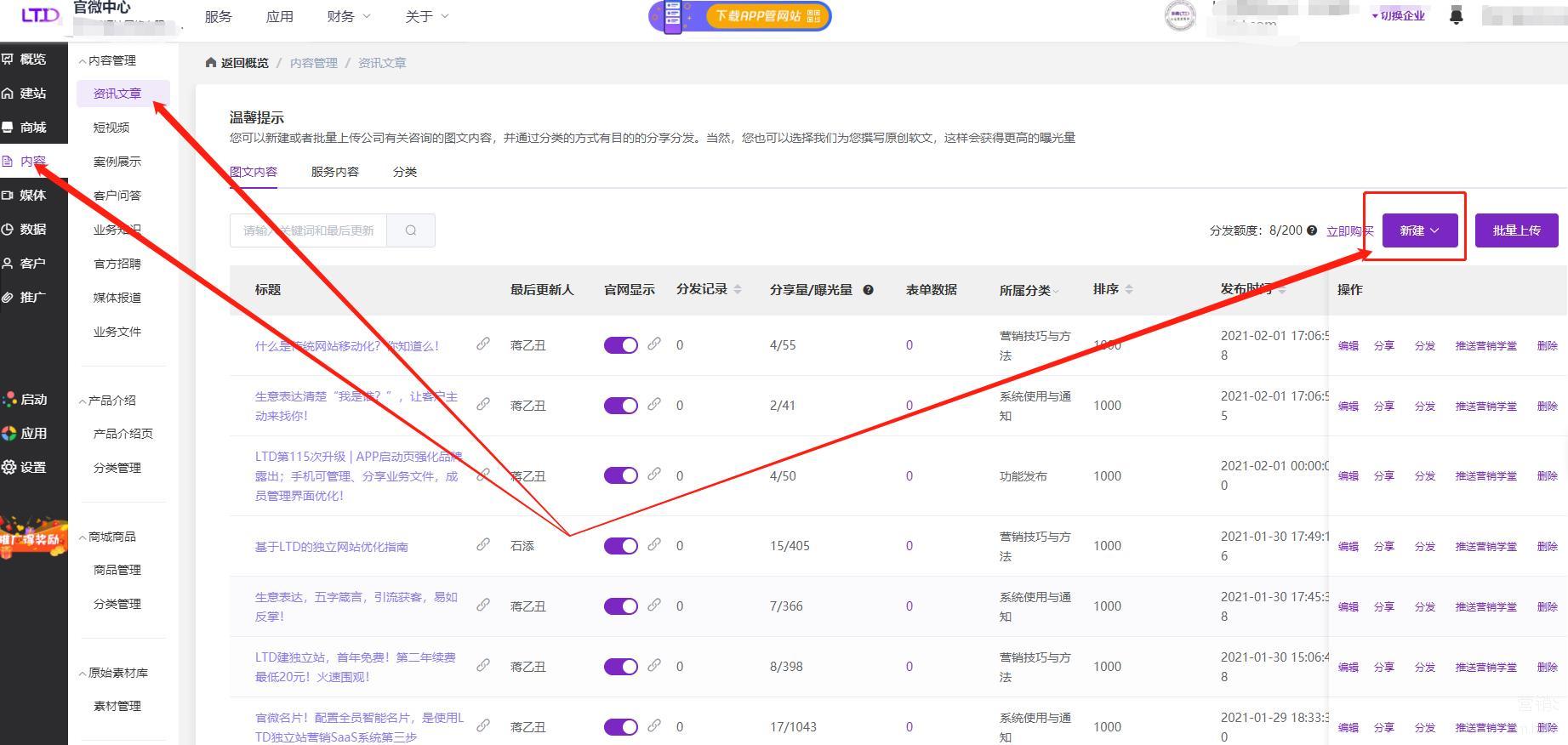Click the 立即购买 link
1568x745 pixels.
tap(1349, 230)
